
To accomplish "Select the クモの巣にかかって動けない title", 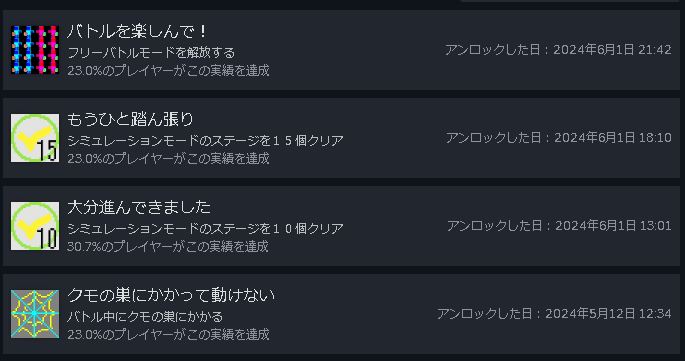I will (171, 295).
